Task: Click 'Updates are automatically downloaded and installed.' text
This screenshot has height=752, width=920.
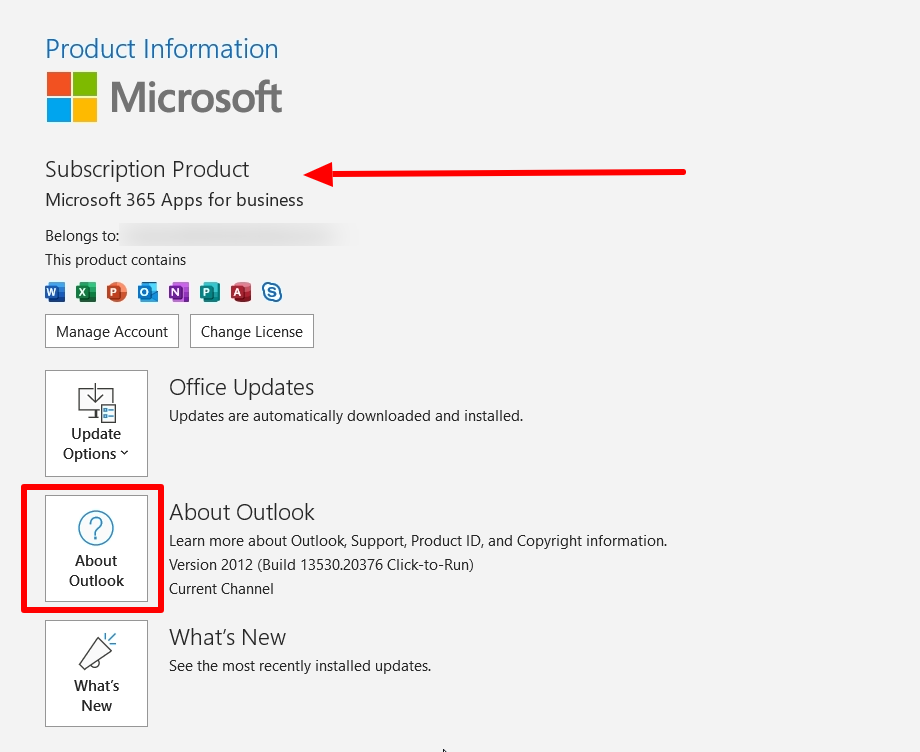Action: point(346,416)
